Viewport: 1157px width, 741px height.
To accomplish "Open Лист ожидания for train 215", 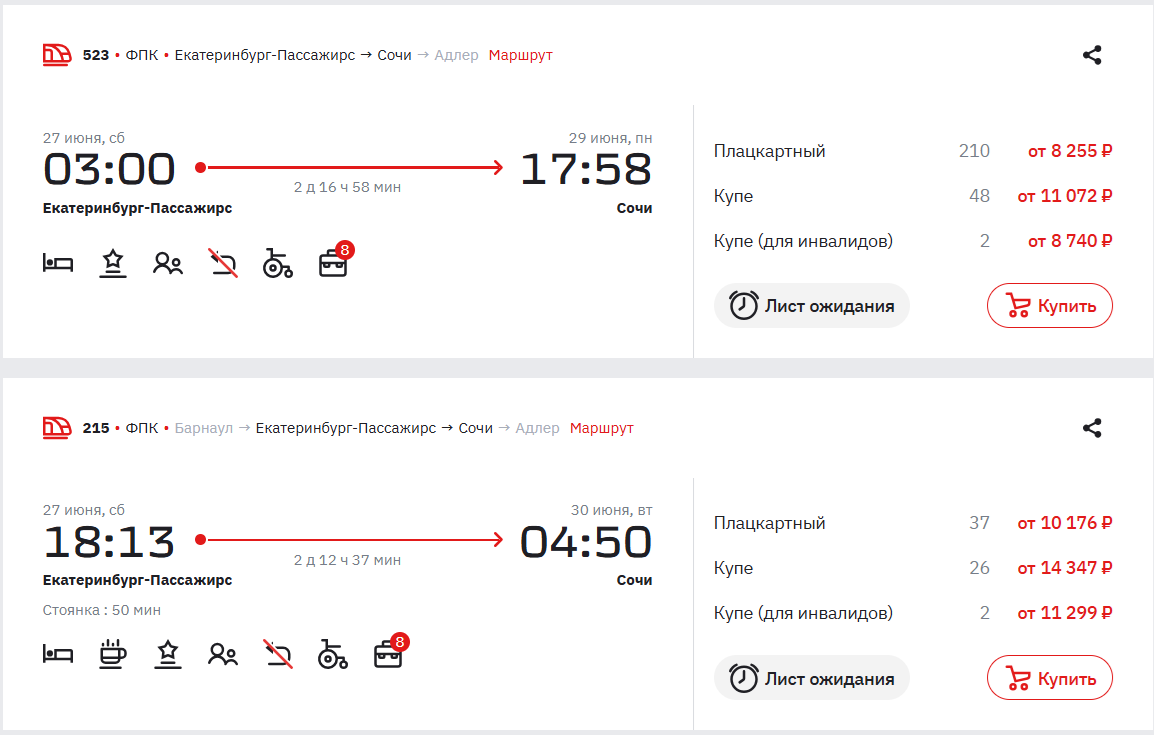I will (811, 679).
